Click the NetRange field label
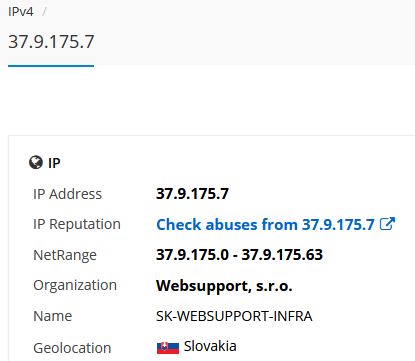The image size is (415, 361). click(x=65, y=256)
